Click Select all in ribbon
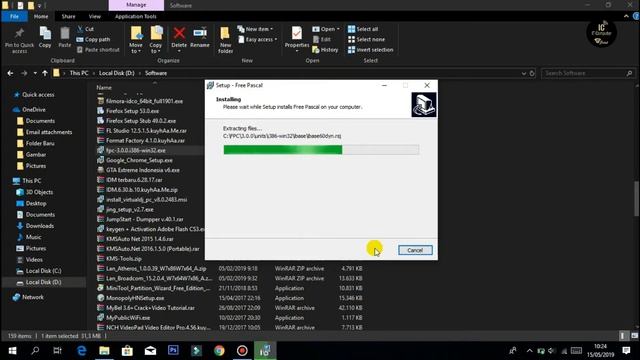This screenshot has height=360, width=640. click(363, 29)
